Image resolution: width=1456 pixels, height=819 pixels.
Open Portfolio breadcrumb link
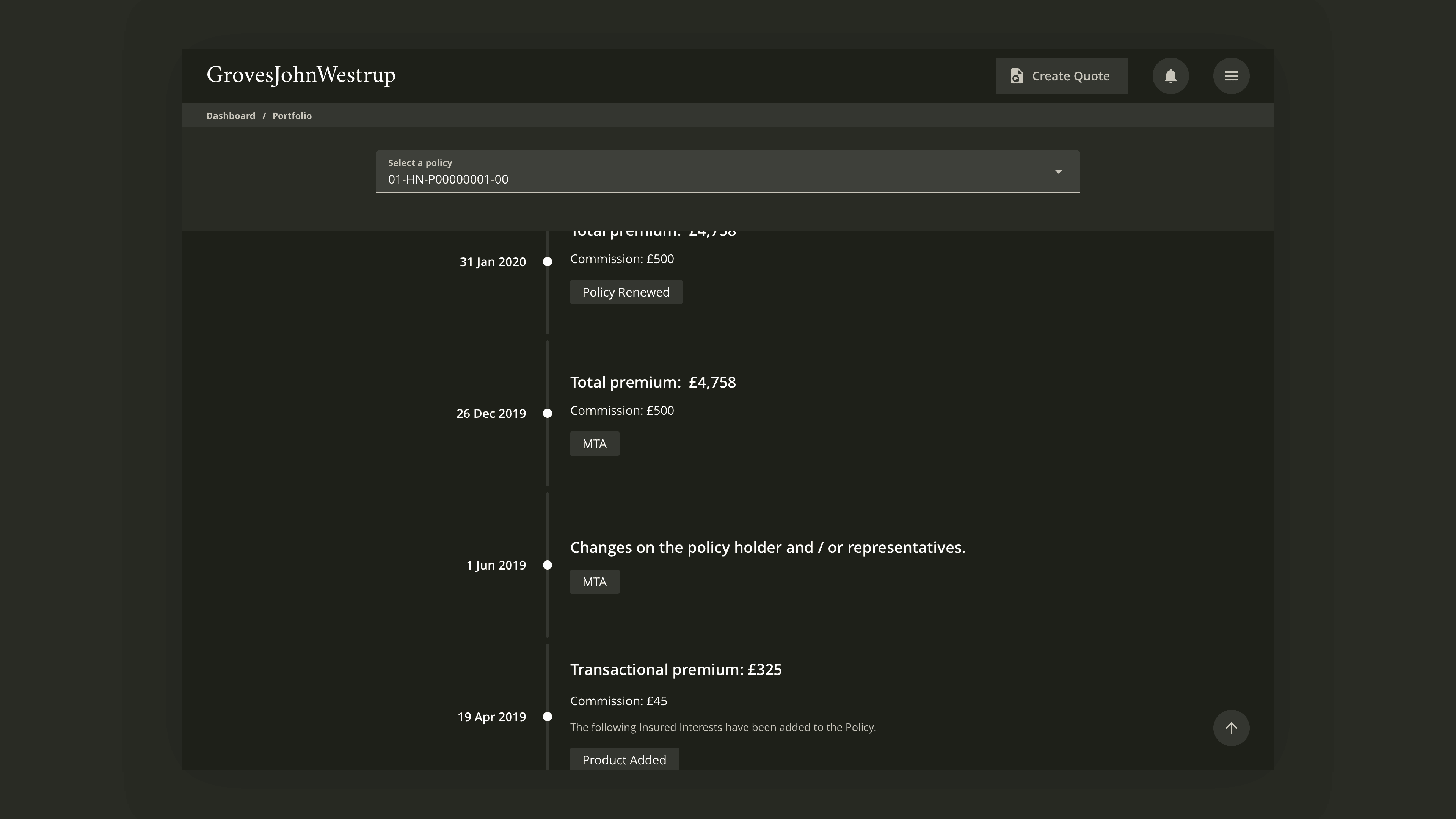click(x=292, y=116)
